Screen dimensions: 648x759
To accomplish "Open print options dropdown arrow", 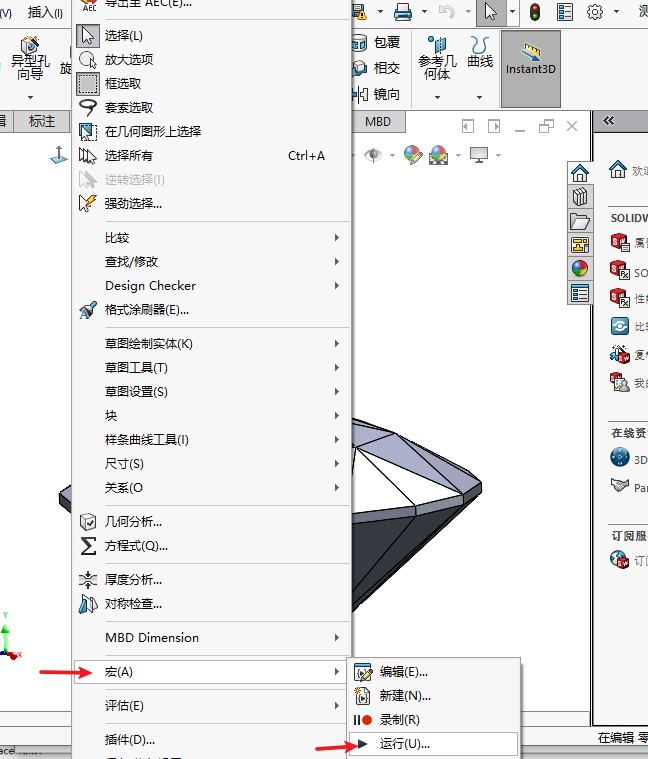I will tap(424, 12).
